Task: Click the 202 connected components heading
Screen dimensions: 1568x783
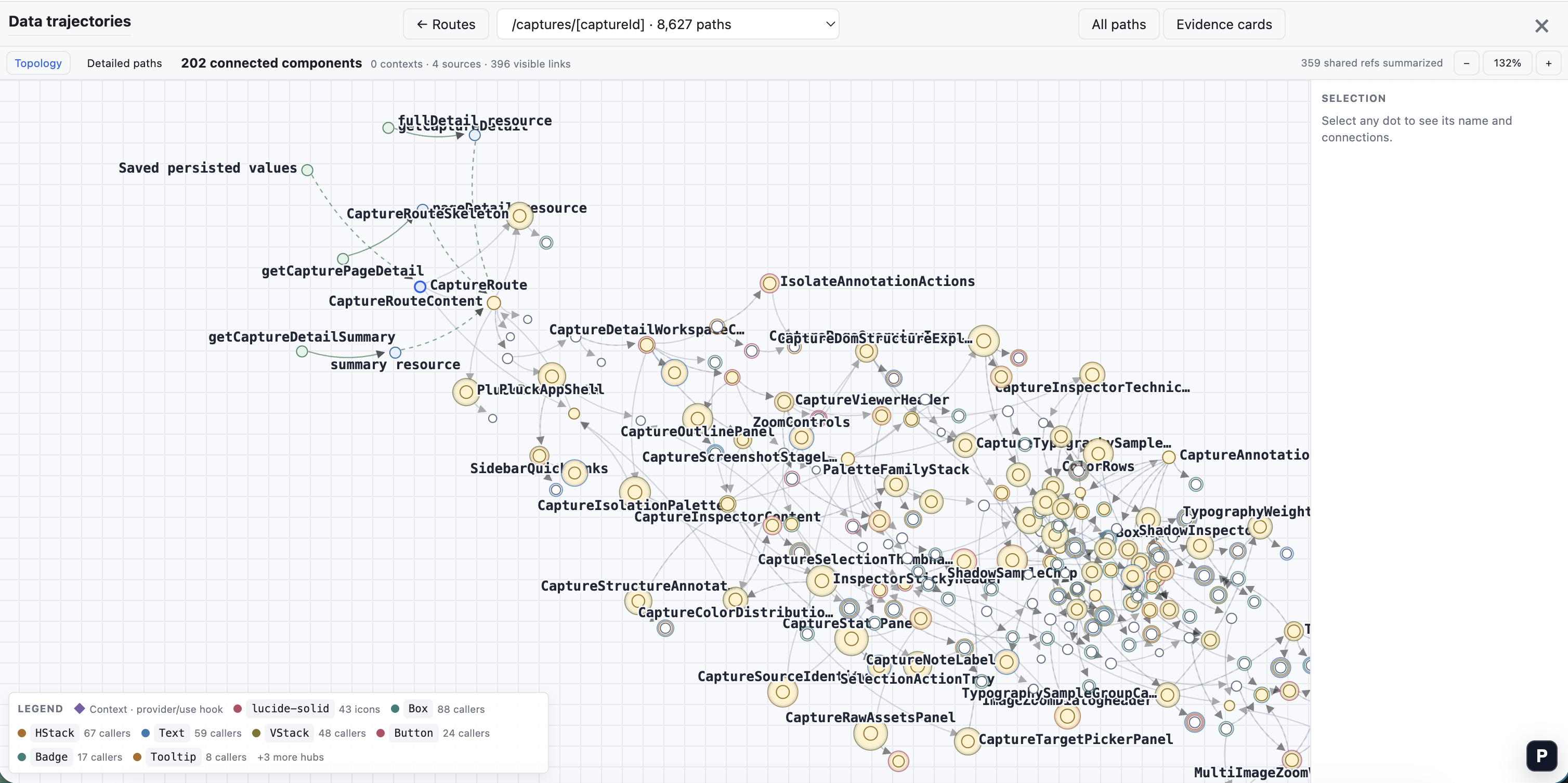Action: coord(271,63)
